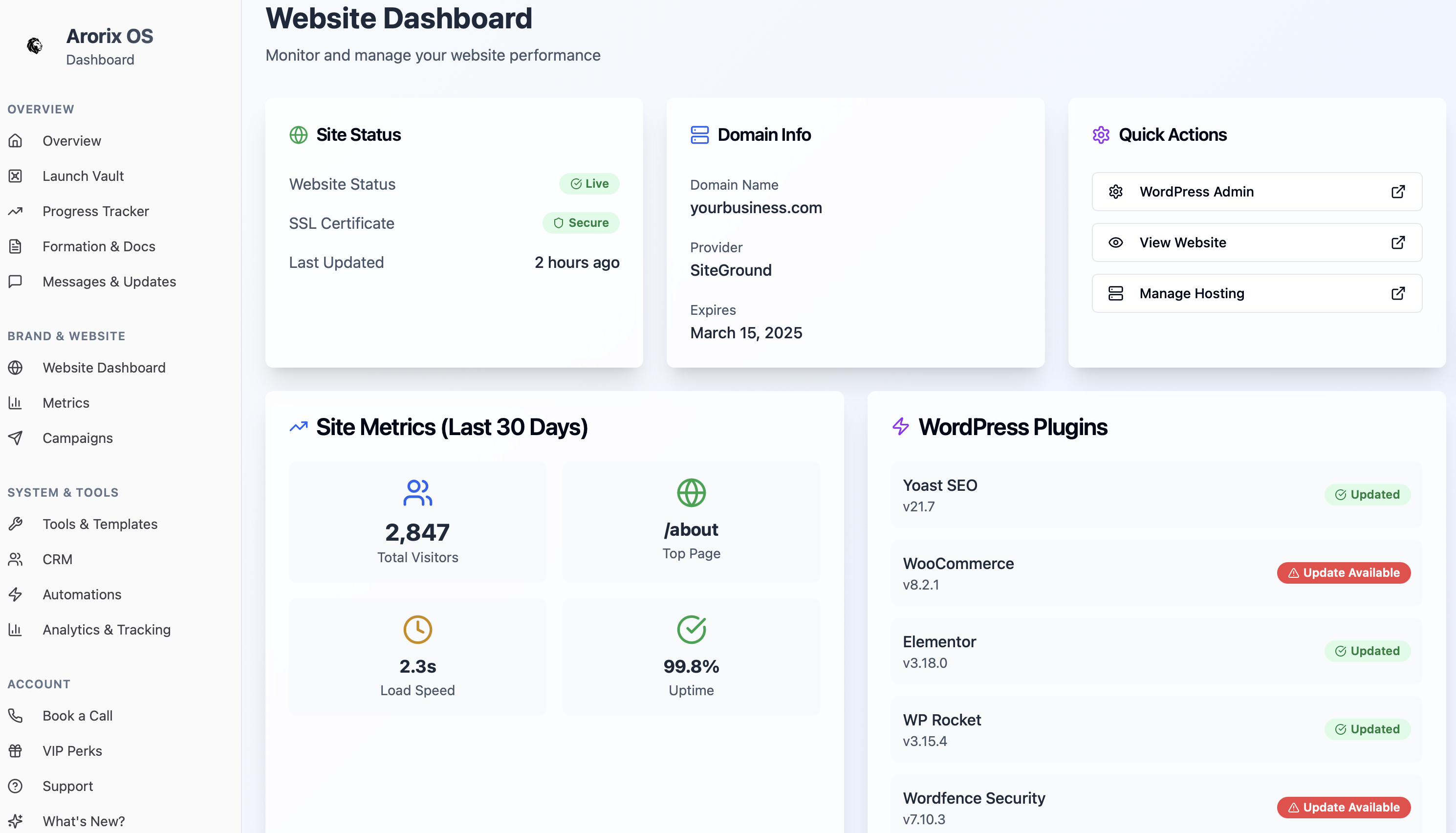This screenshot has height=833, width=1456.
Task: Open the WordPress Admin quick action
Action: (x=1256, y=192)
